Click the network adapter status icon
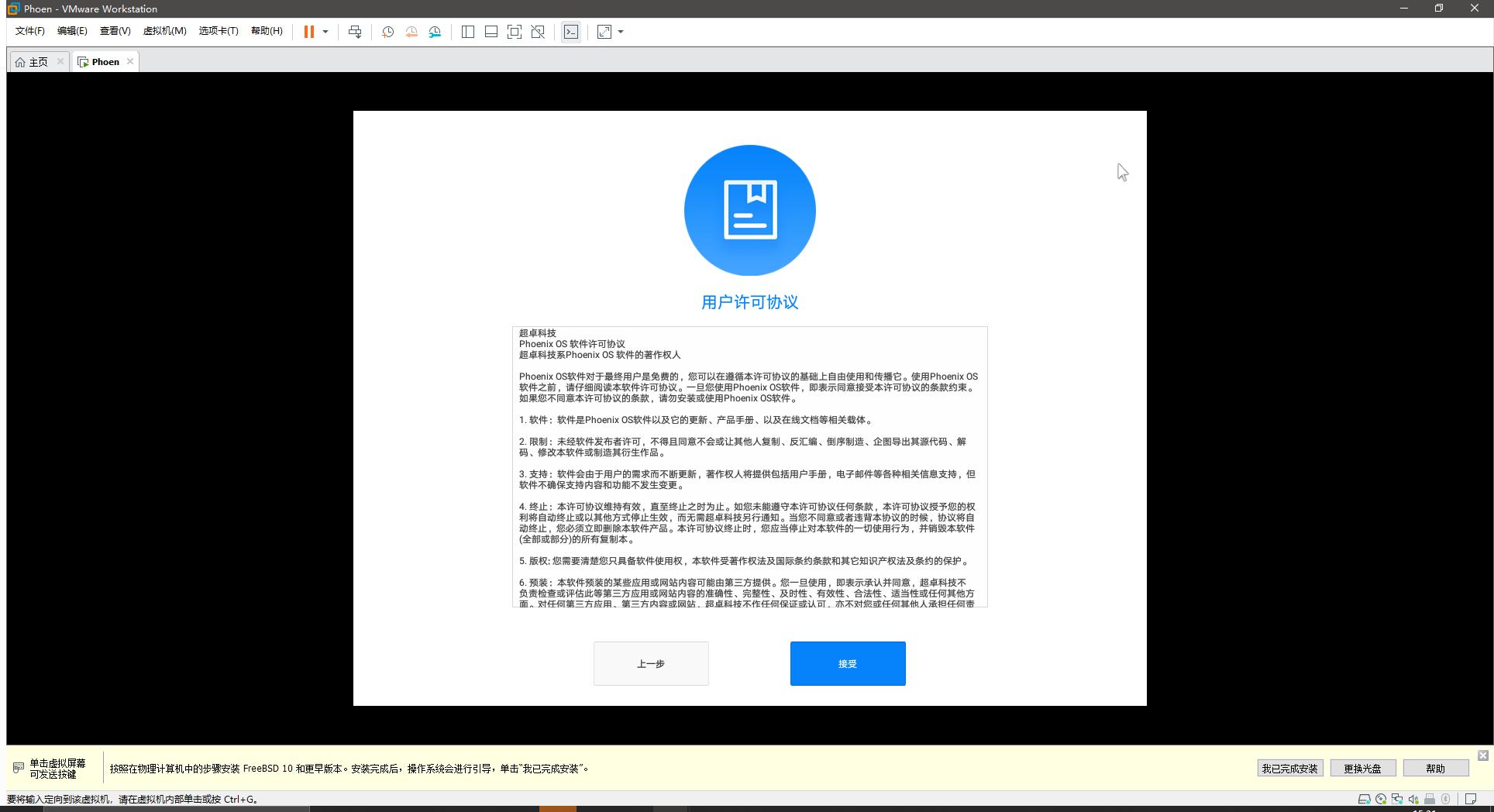Screen dimensions: 1494x812 pyautogui.click(x=1397, y=798)
